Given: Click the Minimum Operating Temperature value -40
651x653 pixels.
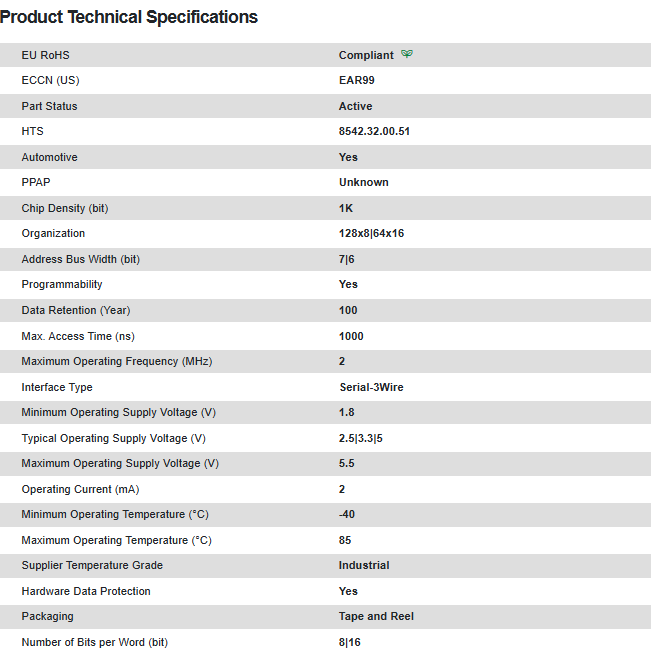Looking at the screenshot, I should pos(347,514).
